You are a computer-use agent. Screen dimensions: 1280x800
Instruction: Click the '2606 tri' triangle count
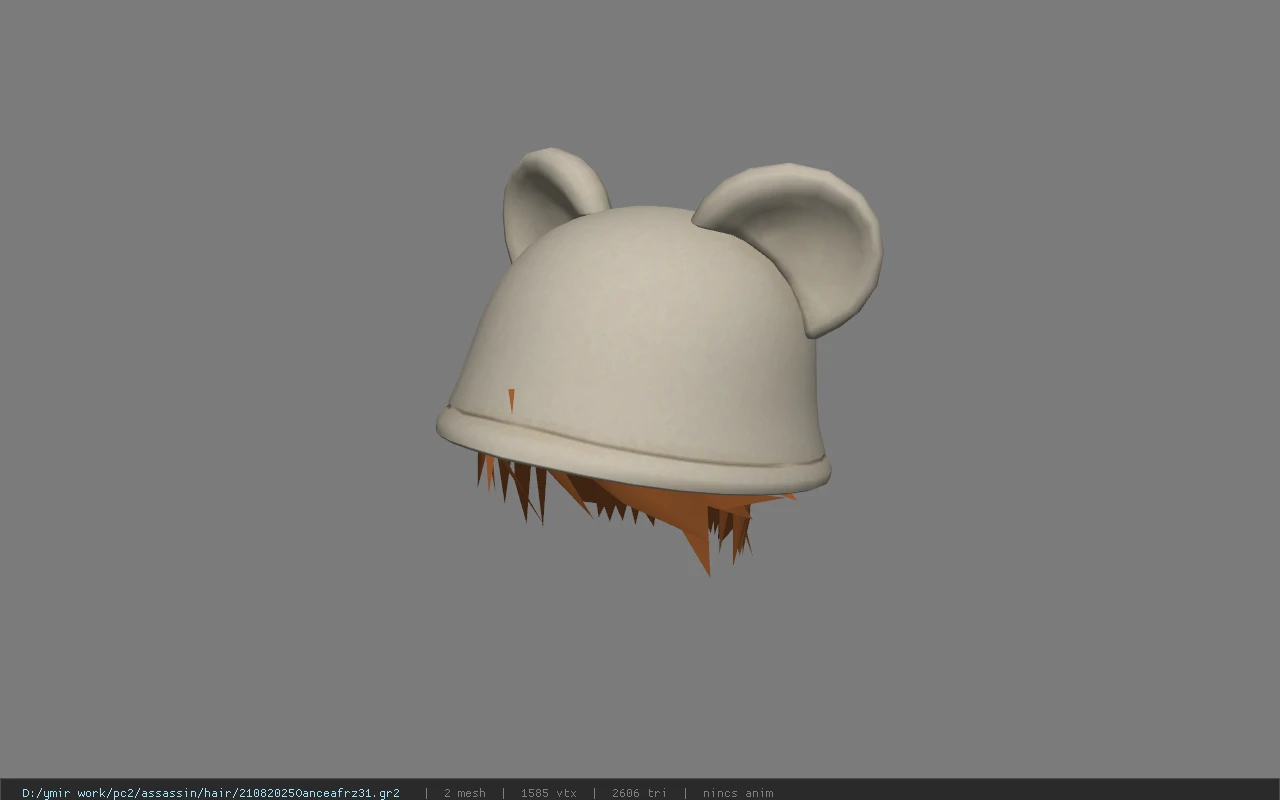639,793
